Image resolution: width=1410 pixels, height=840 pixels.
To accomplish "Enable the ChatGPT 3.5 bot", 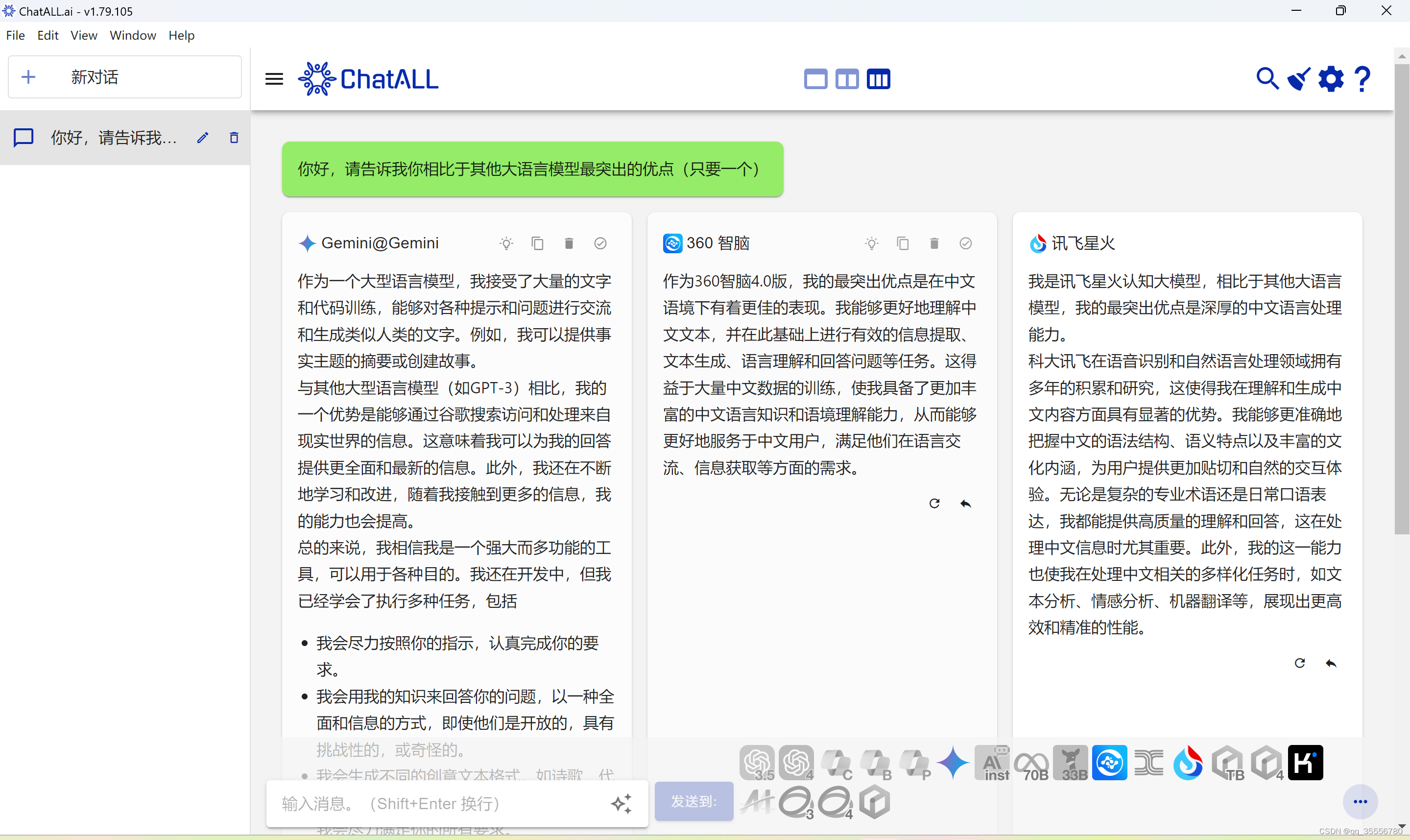I will tap(757, 763).
